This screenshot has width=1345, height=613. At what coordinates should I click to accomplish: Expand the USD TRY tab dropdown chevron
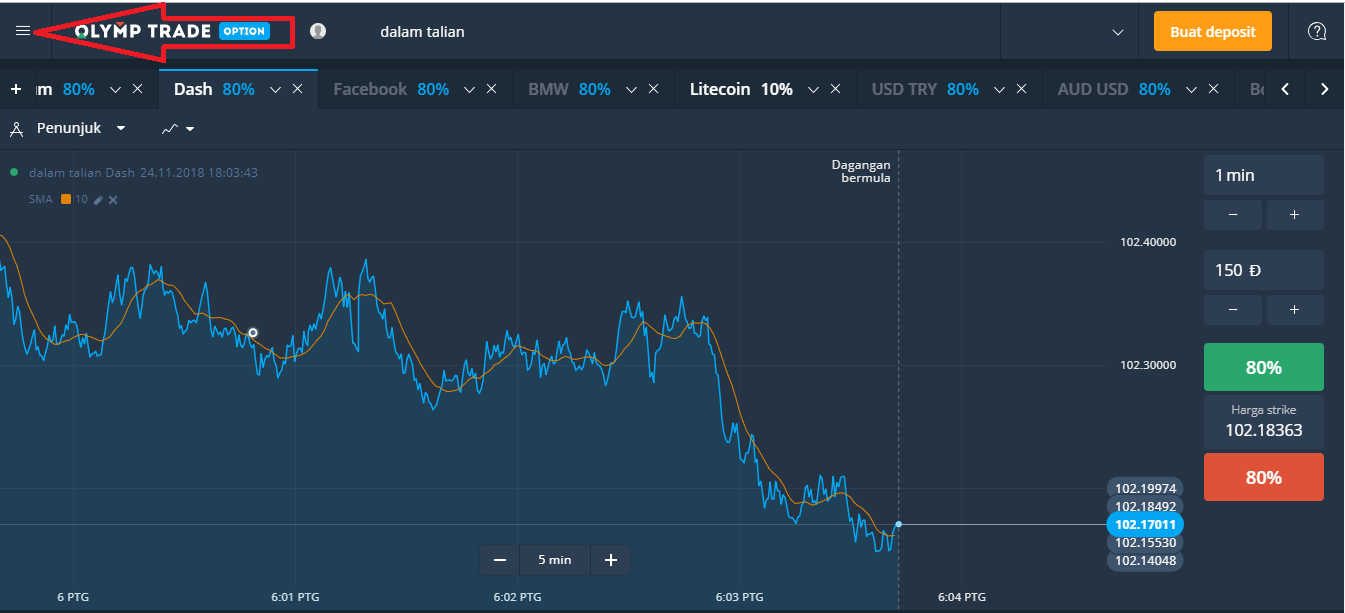(x=999, y=89)
